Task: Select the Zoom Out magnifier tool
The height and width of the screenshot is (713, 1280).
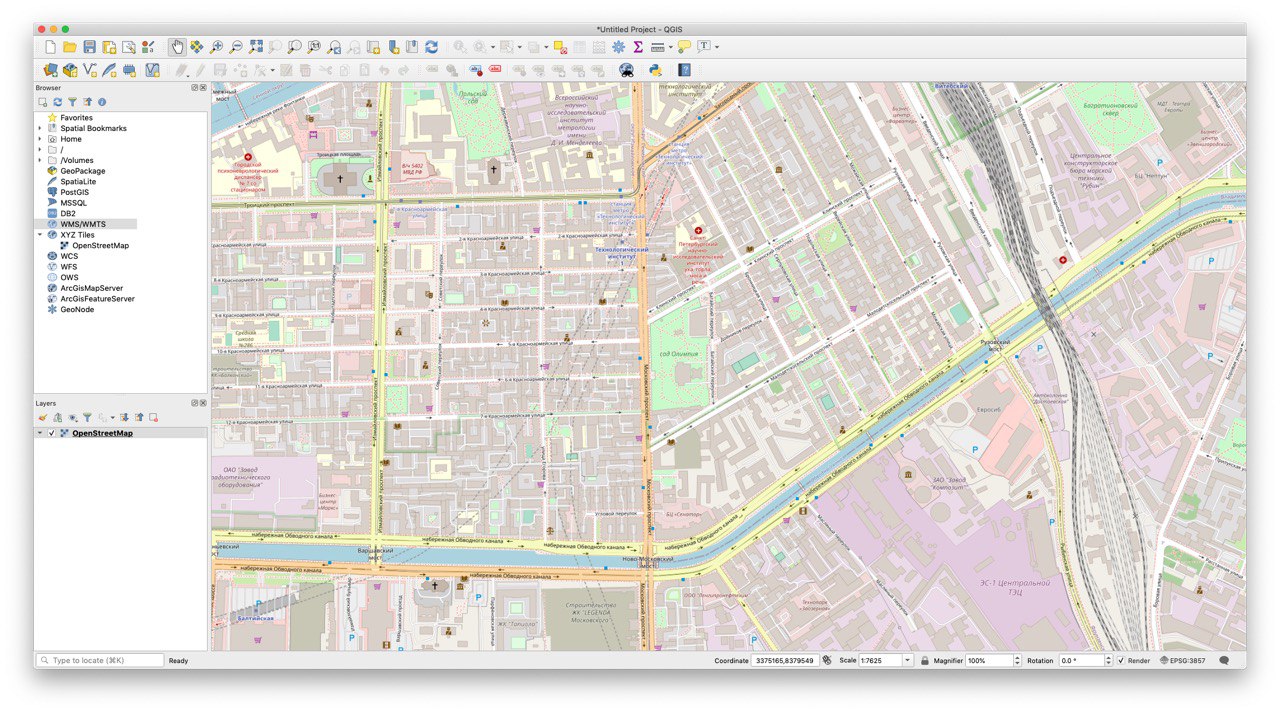Action: [236, 47]
